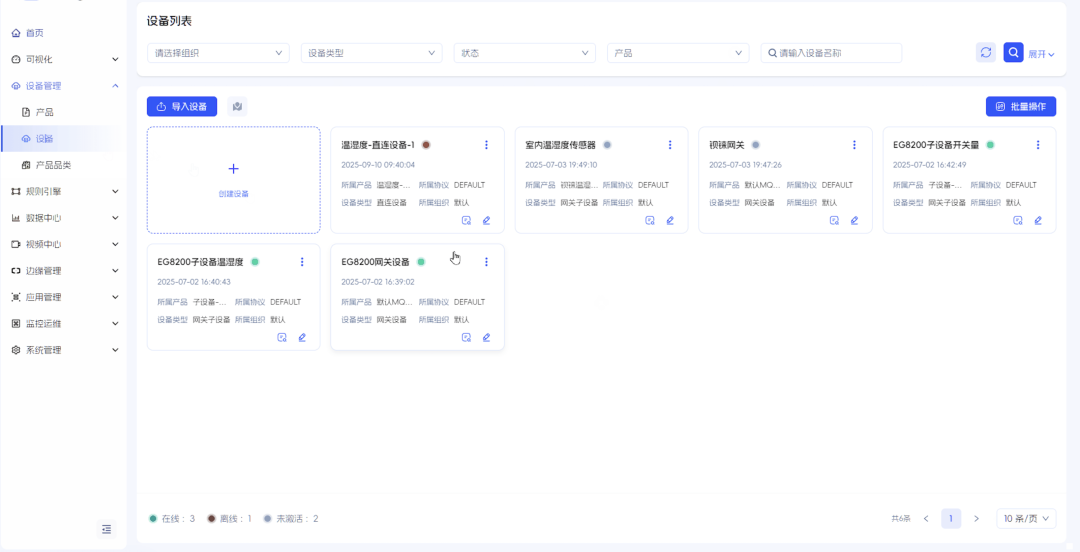The width and height of the screenshot is (1080, 552).
Task: Open the EG8200子设备温湿度 device title
Action: [200, 262]
